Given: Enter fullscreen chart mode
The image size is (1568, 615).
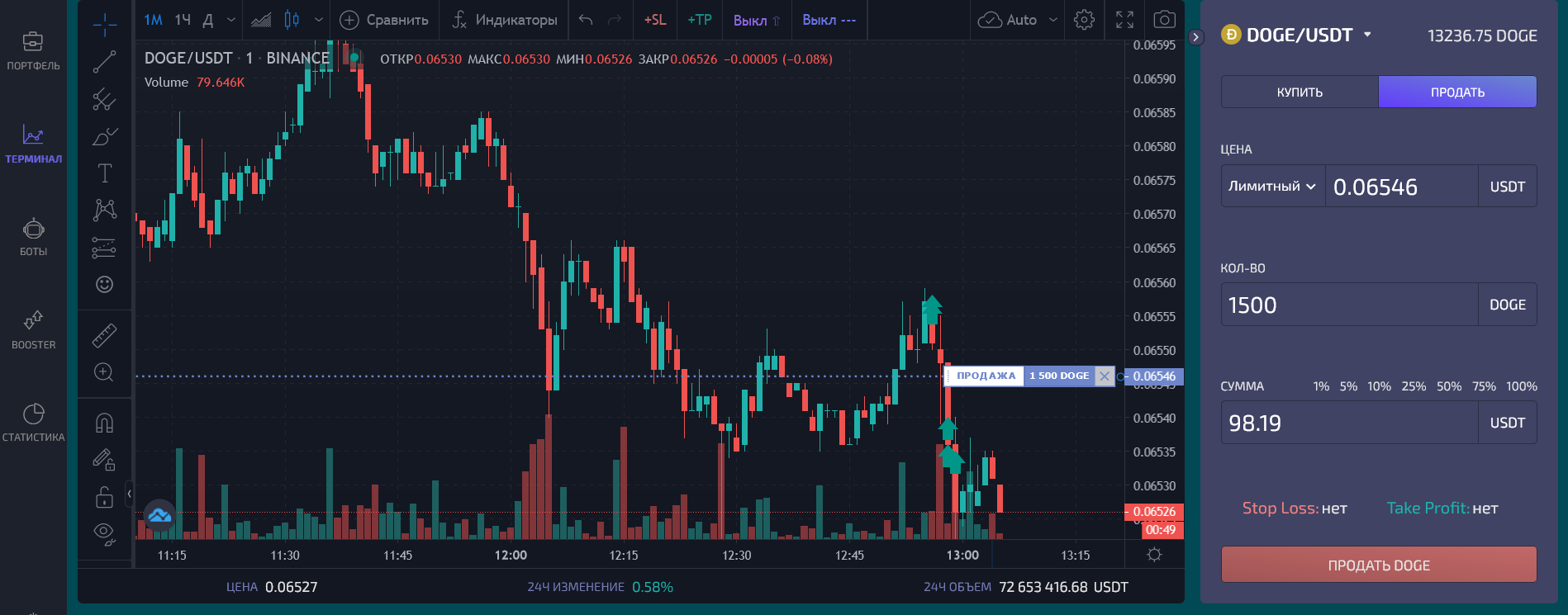Looking at the screenshot, I should [1124, 20].
